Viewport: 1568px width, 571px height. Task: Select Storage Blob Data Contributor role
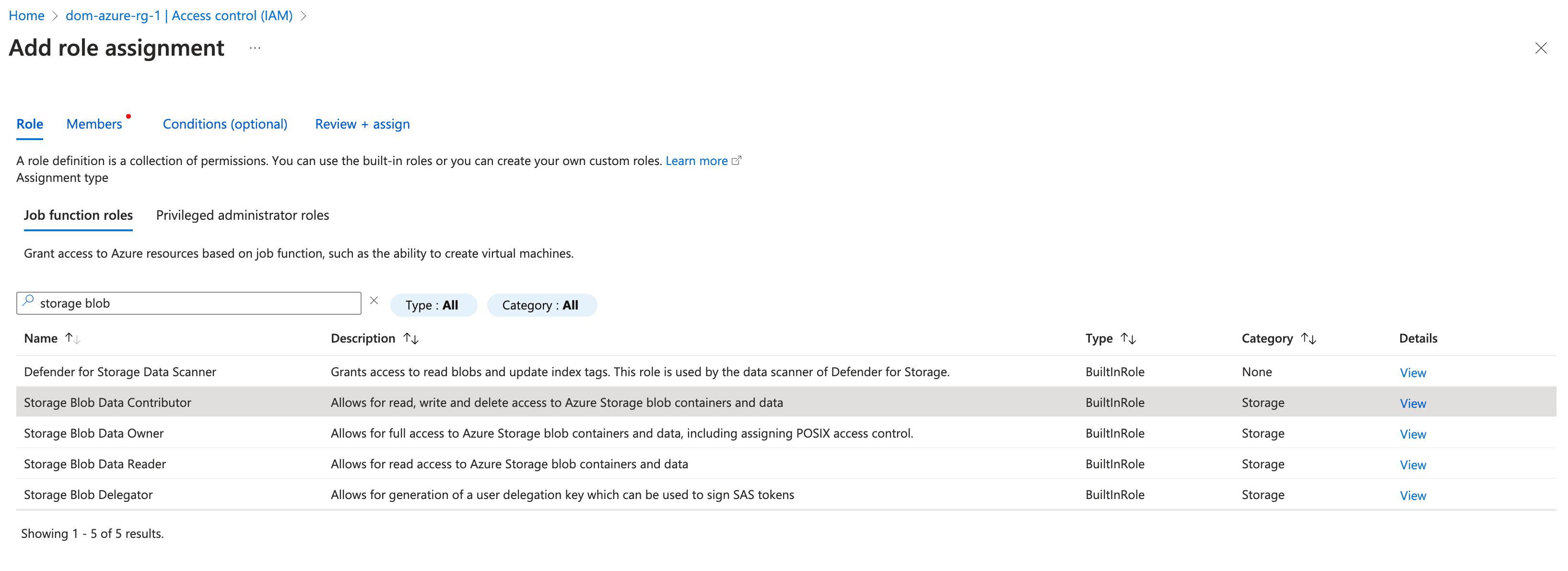[x=107, y=403]
